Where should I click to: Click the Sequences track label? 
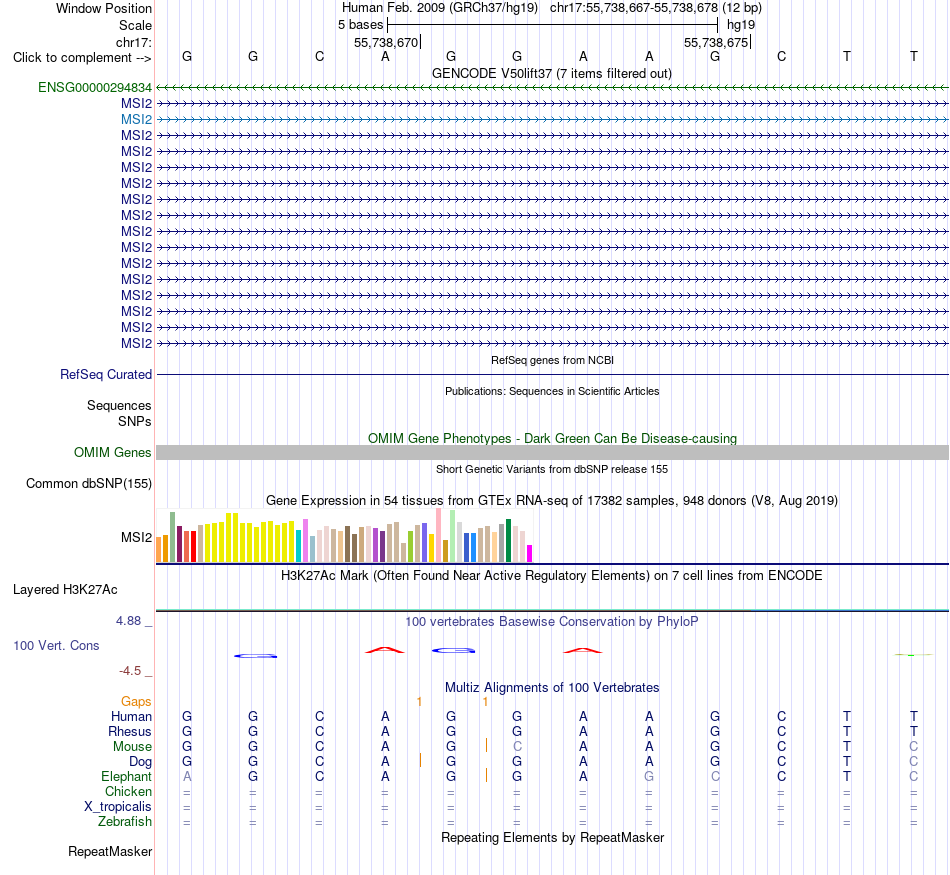[x=119, y=405]
